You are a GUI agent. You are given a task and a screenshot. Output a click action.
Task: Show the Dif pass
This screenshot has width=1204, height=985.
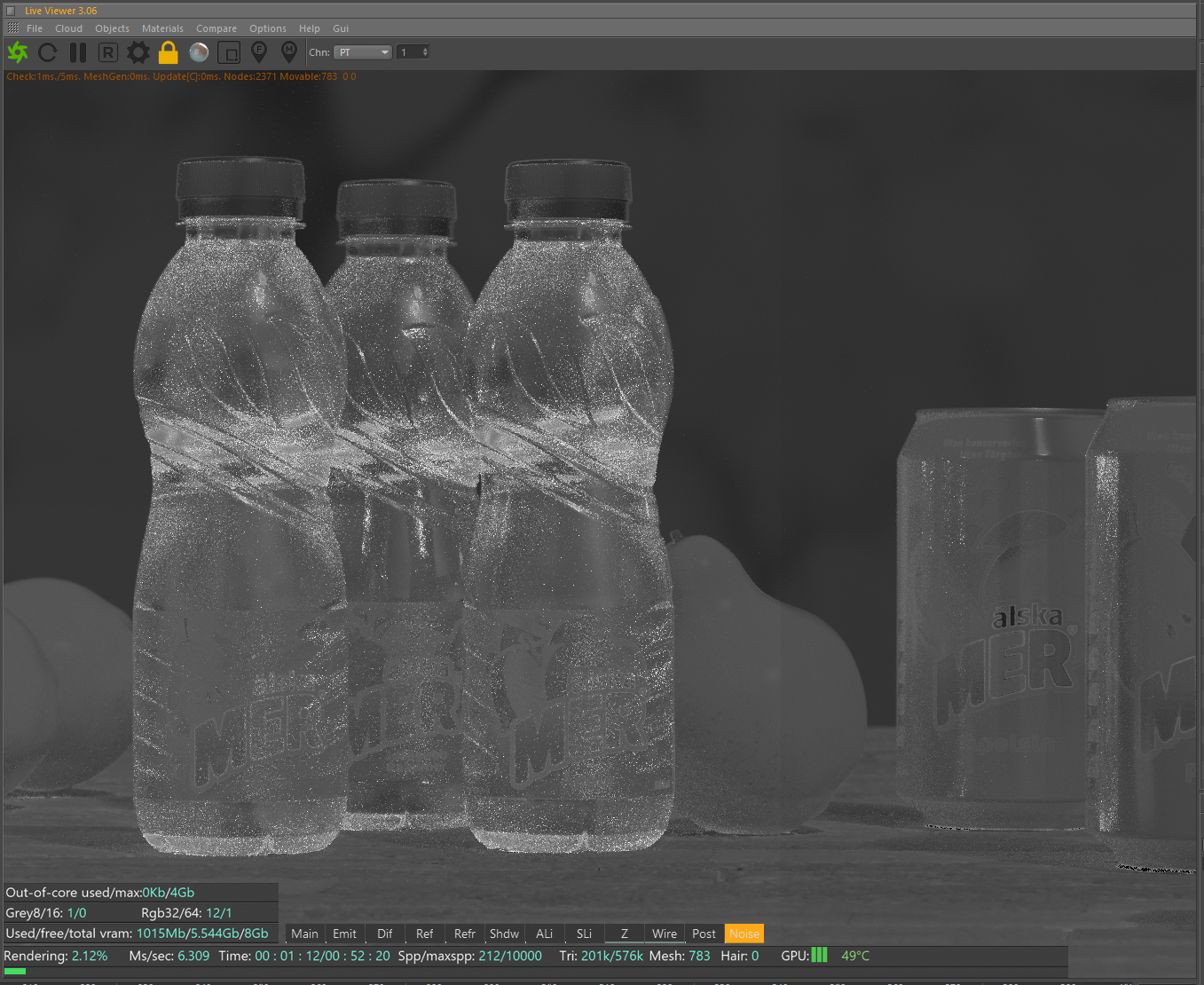tap(384, 934)
